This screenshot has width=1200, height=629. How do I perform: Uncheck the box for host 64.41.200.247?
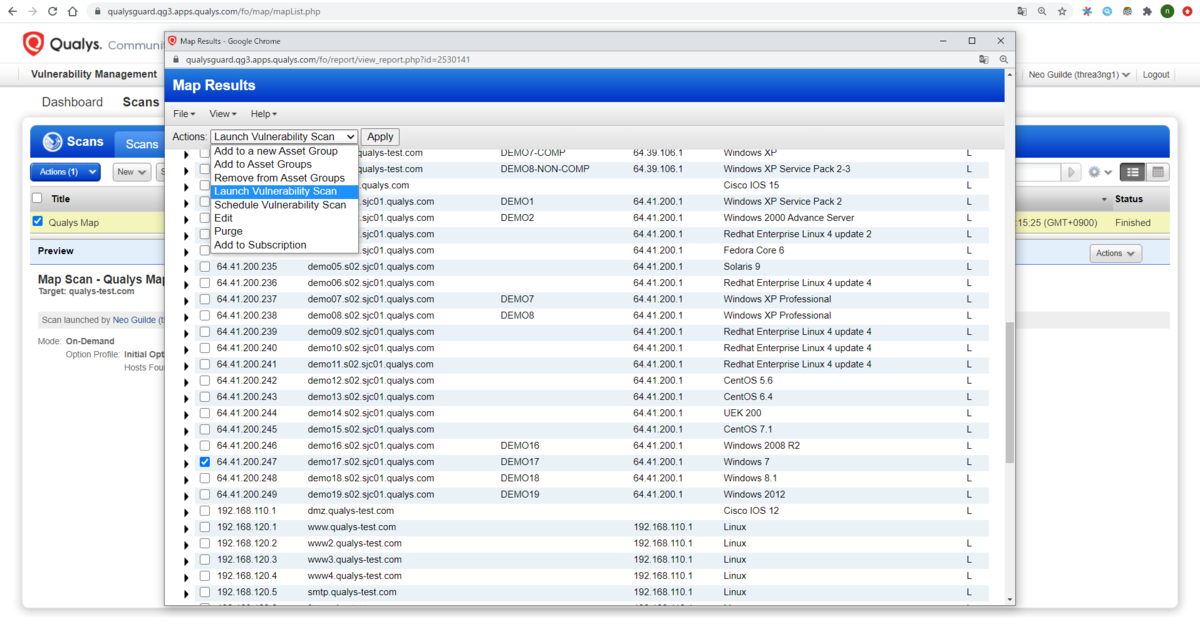(x=205, y=462)
